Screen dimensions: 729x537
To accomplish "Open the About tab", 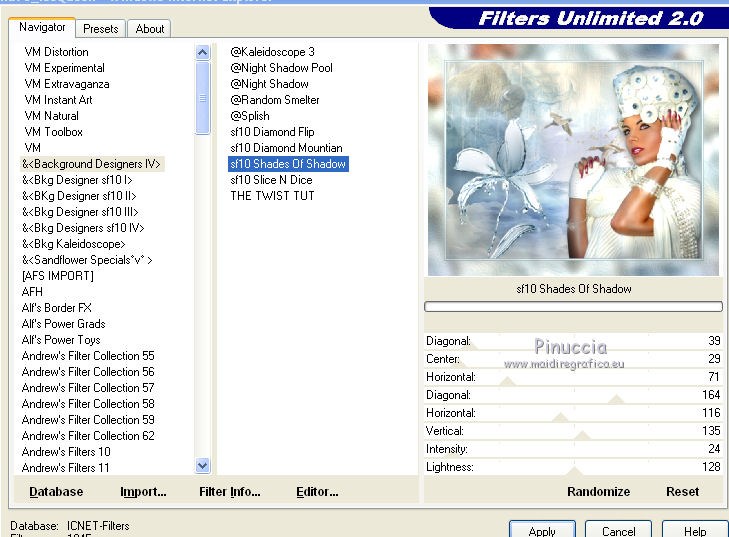I will pyautogui.click(x=149, y=29).
